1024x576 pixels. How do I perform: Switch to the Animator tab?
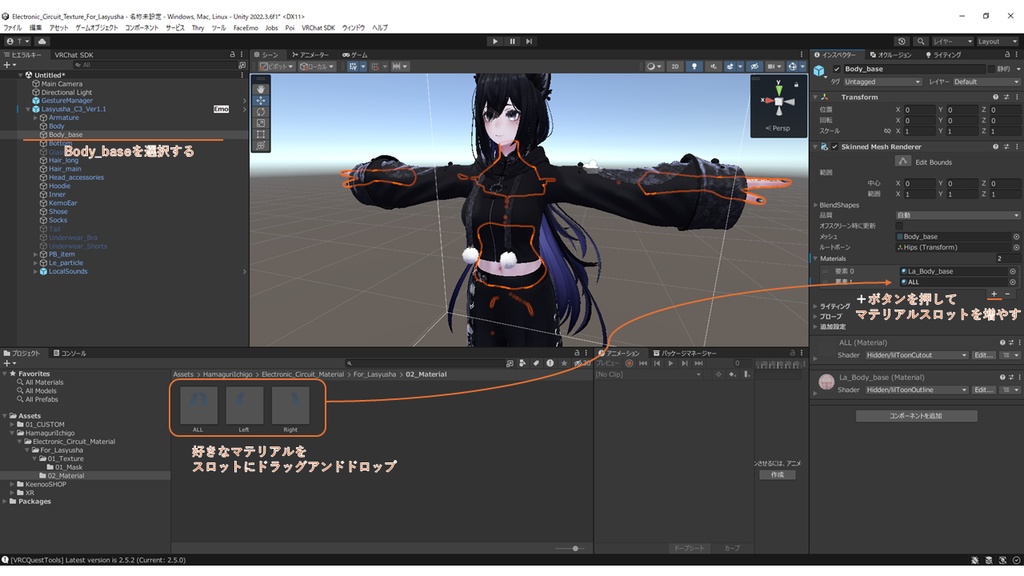click(310, 55)
